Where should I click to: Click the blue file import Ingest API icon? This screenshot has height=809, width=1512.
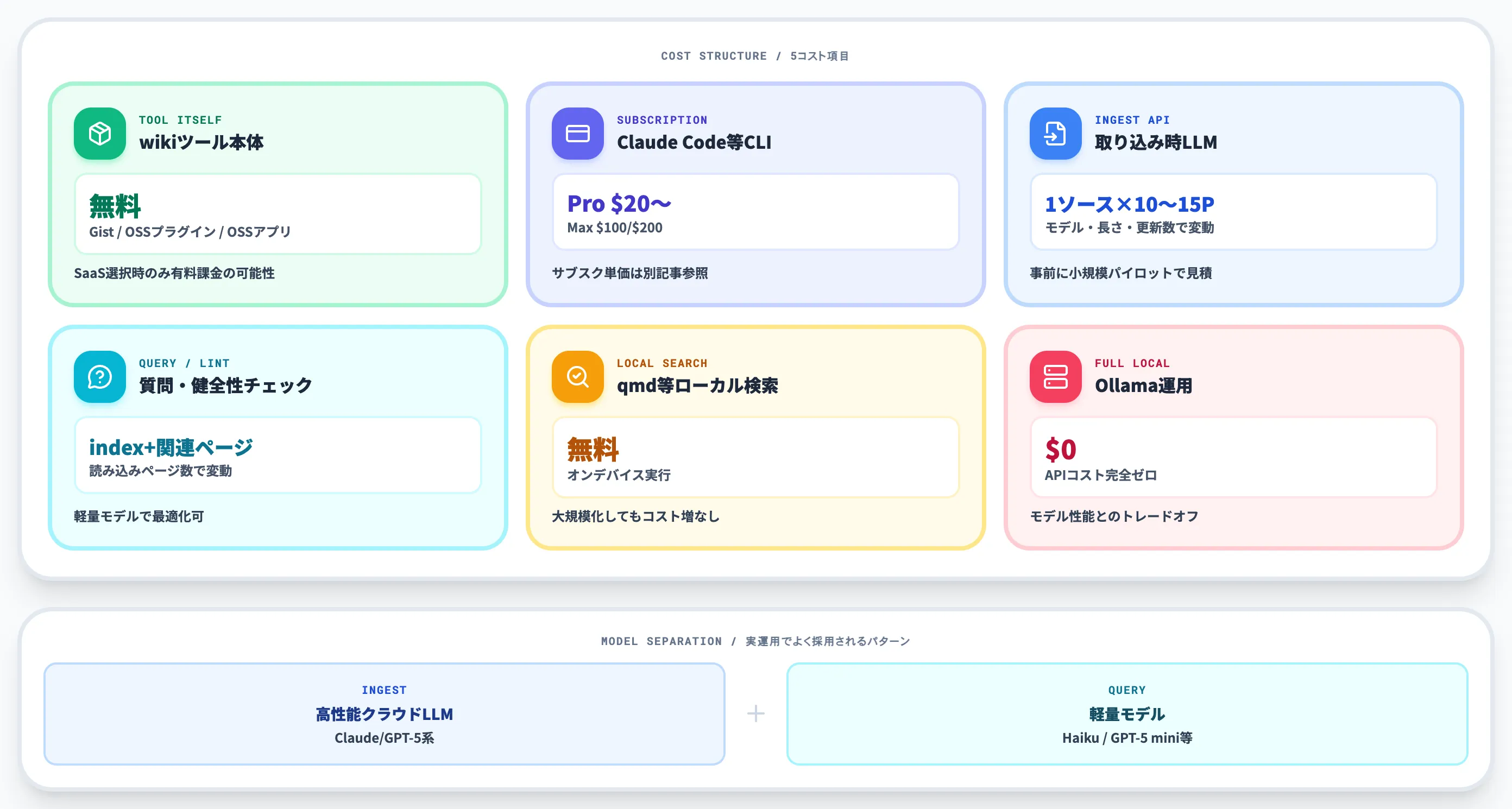click(1055, 133)
